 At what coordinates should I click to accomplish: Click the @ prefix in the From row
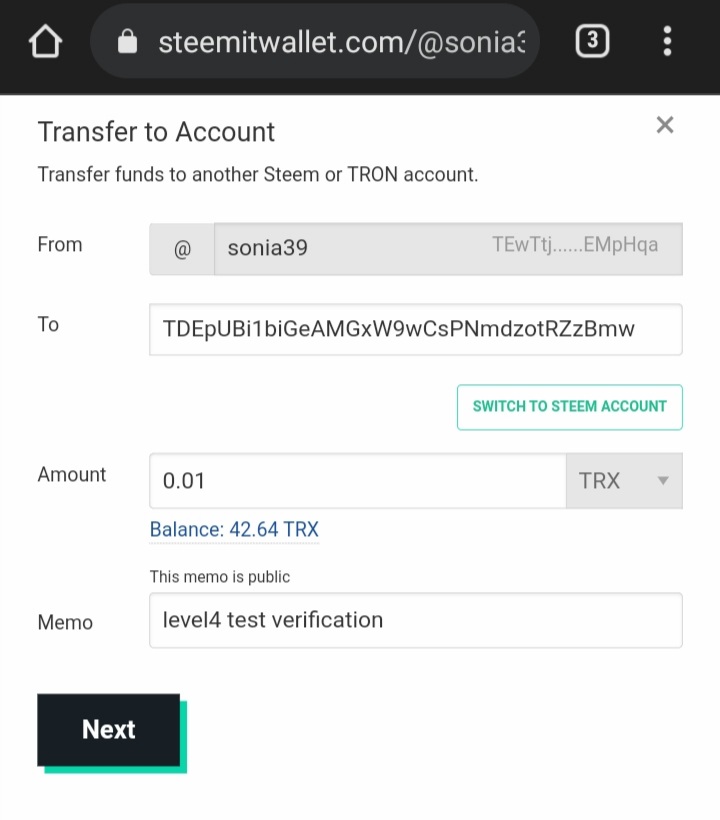click(x=182, y=249)
